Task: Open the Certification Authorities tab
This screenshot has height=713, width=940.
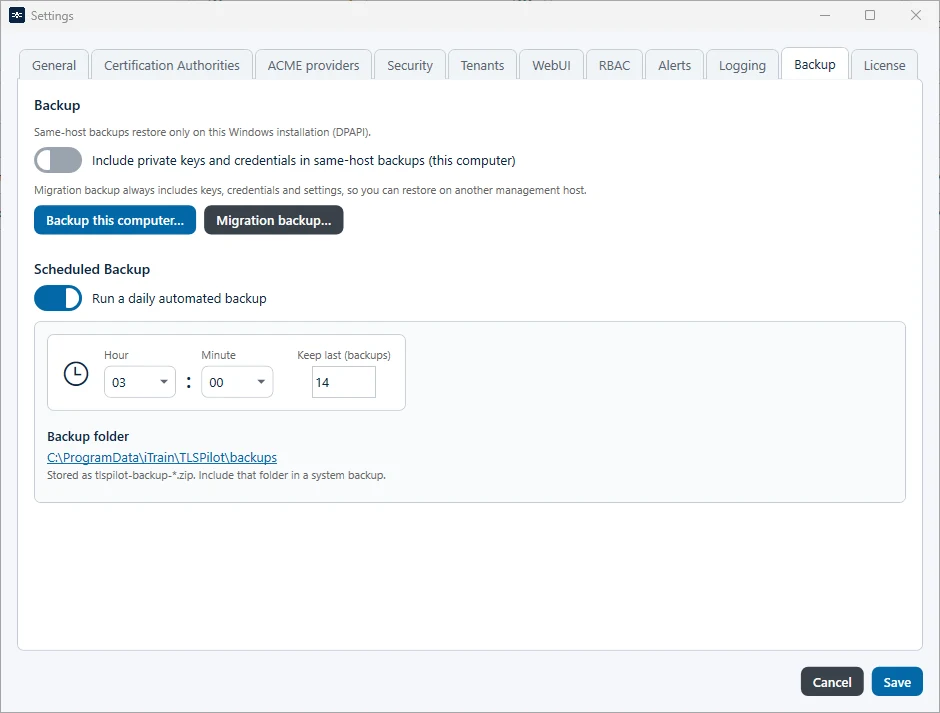Action: point(171,65)
